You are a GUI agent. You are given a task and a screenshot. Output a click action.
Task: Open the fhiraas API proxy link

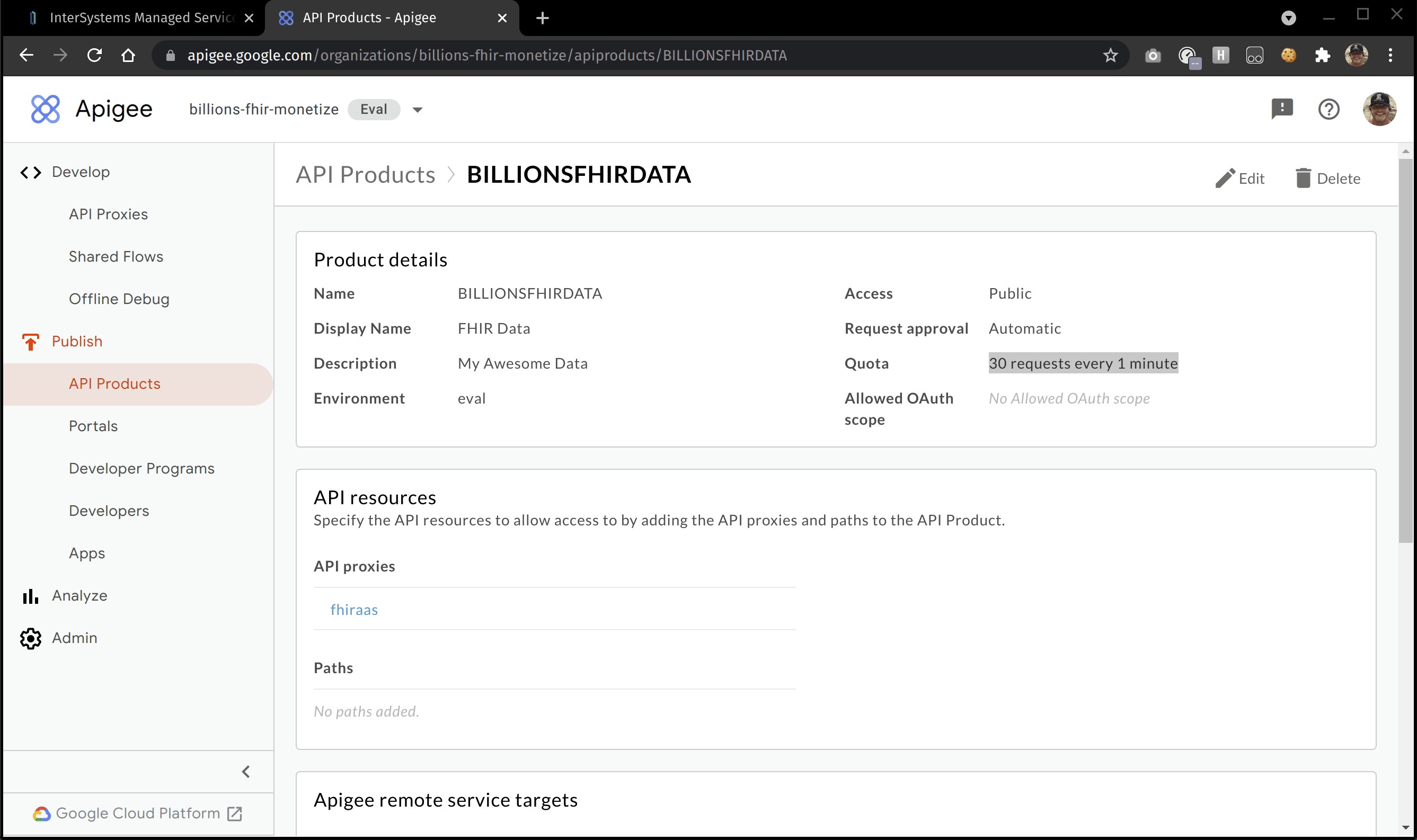coord(354,610)
